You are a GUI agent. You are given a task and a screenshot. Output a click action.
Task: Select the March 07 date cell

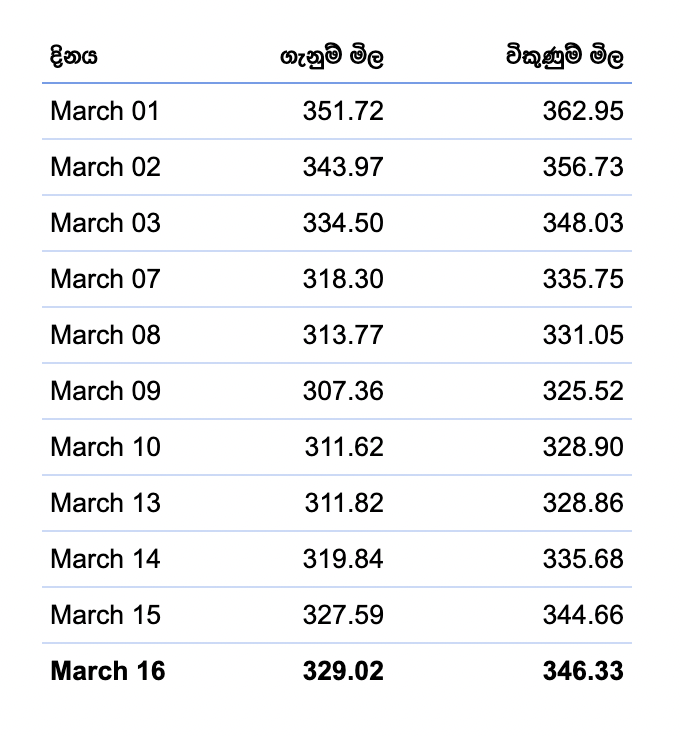105,279
